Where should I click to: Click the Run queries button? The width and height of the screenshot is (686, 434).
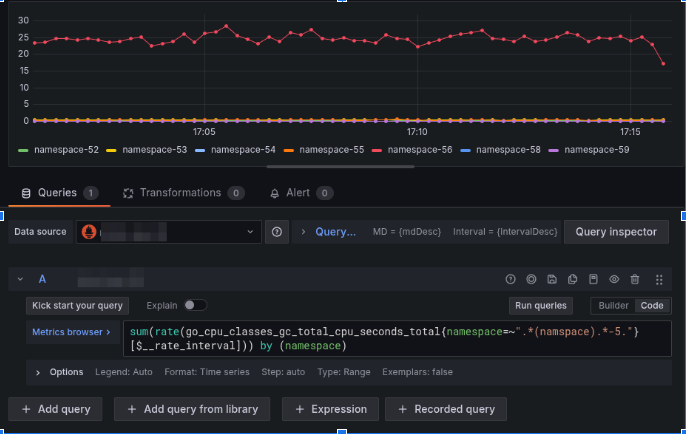[541, 305]
